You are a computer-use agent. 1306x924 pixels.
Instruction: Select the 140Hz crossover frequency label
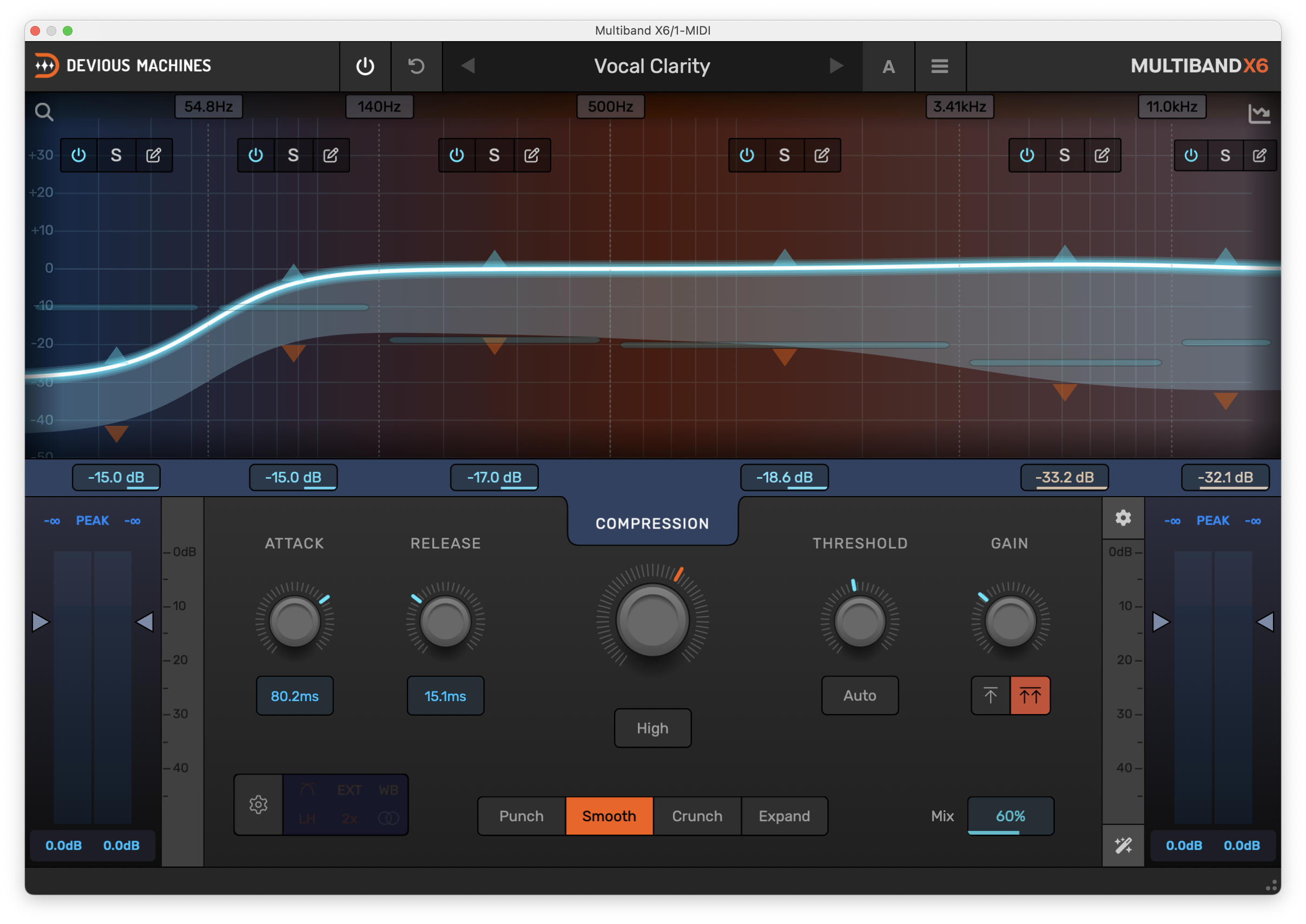[379, 107]
